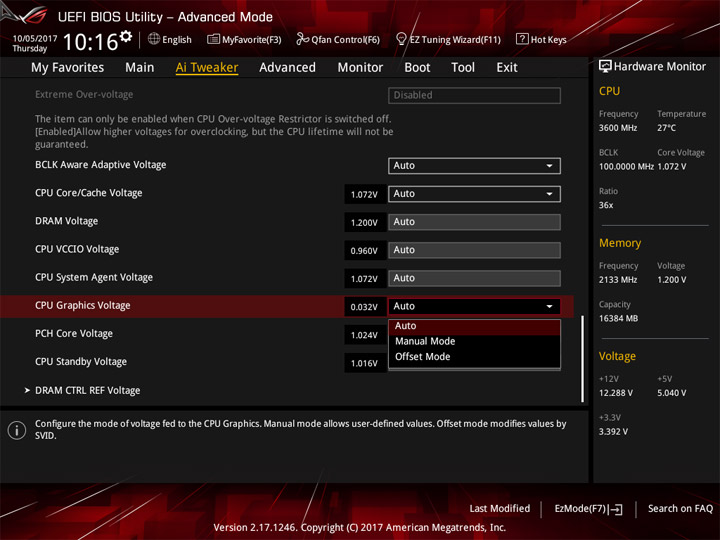Open Qfan Control(F6)
The image size is (720, 540).
pyautogui.click(x=338, y=39)
